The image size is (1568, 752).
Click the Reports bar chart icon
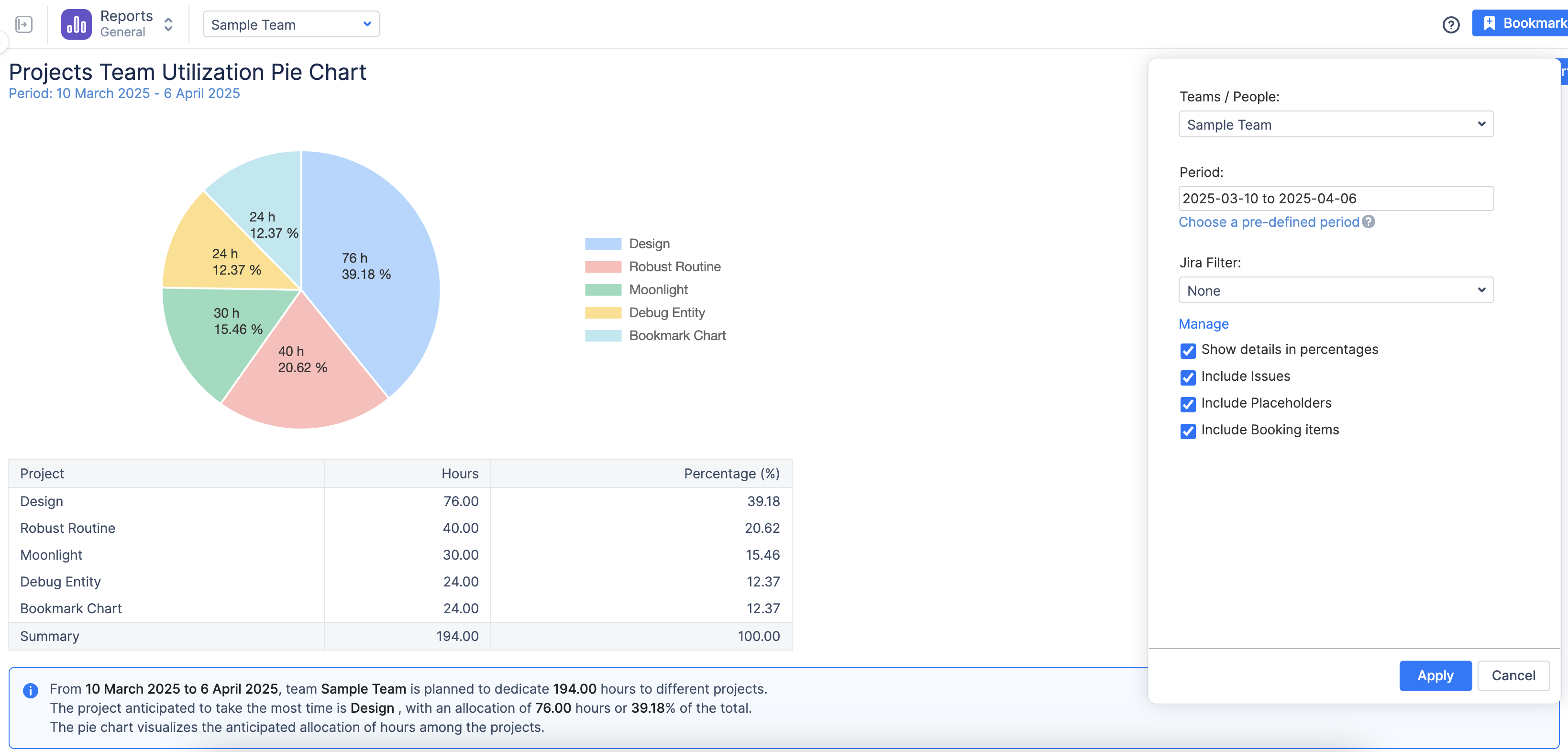point(76,24)
